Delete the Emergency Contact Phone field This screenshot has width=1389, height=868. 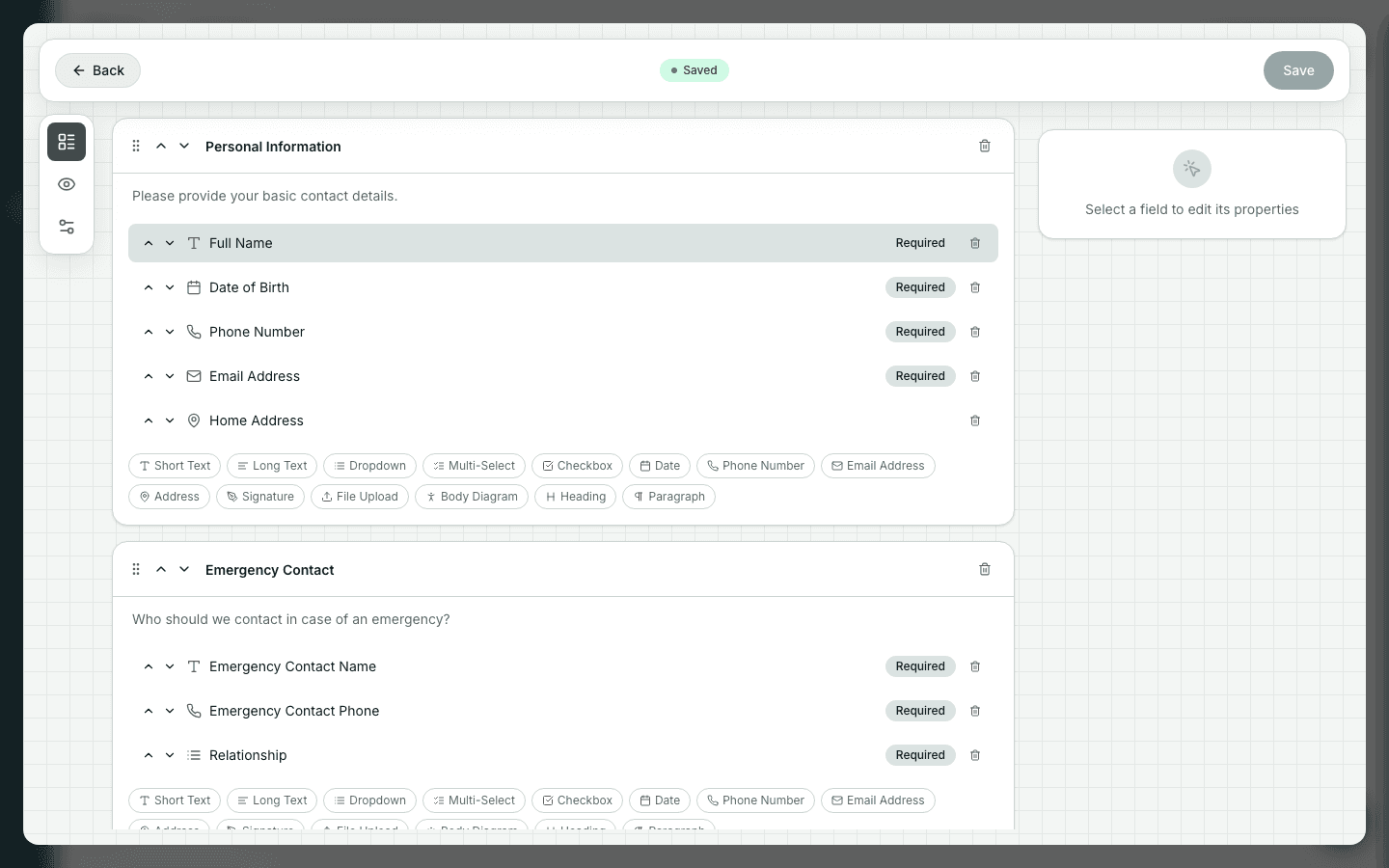click(975, 711)
